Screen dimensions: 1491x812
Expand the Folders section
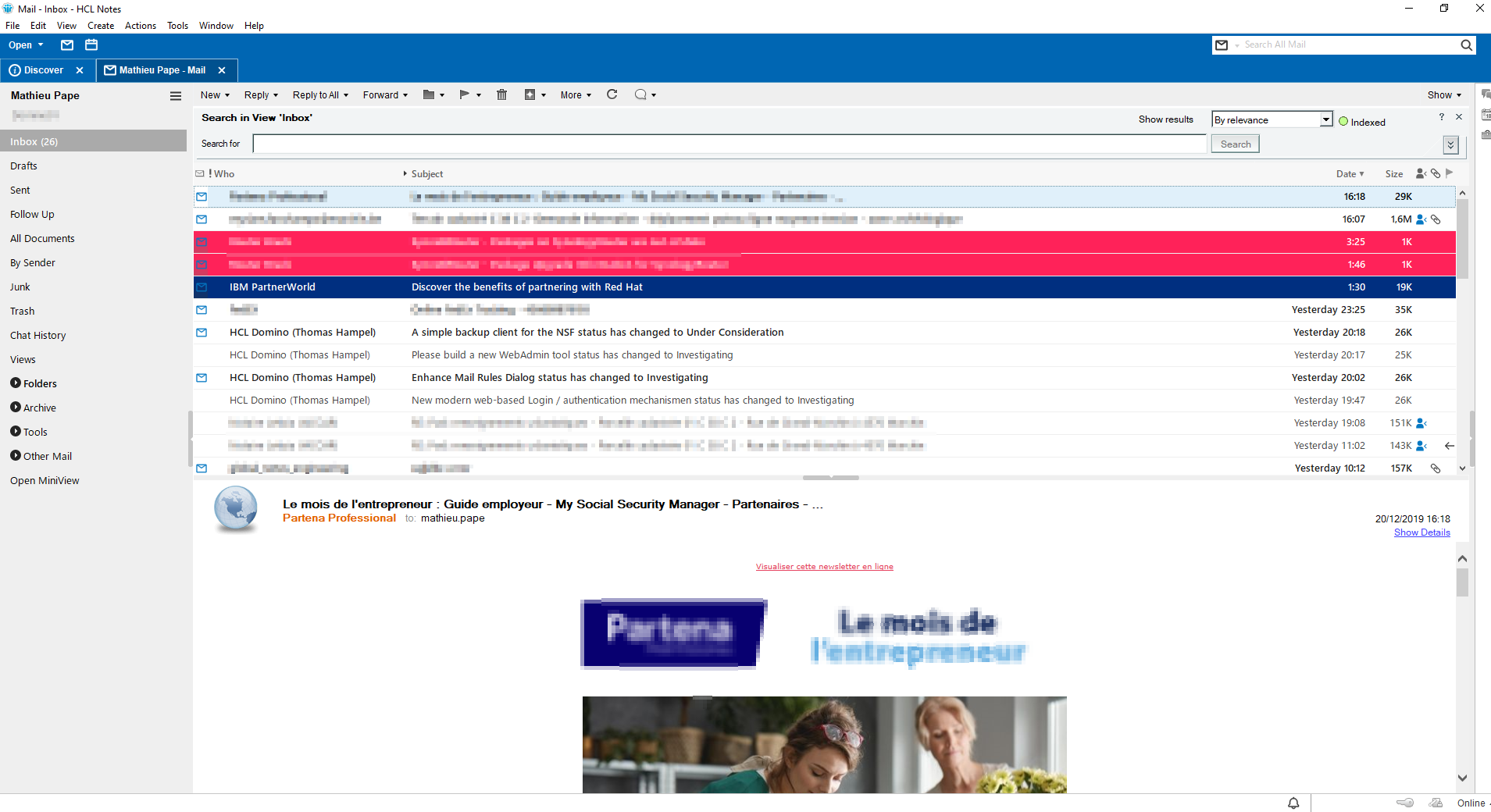click(16, 383)
